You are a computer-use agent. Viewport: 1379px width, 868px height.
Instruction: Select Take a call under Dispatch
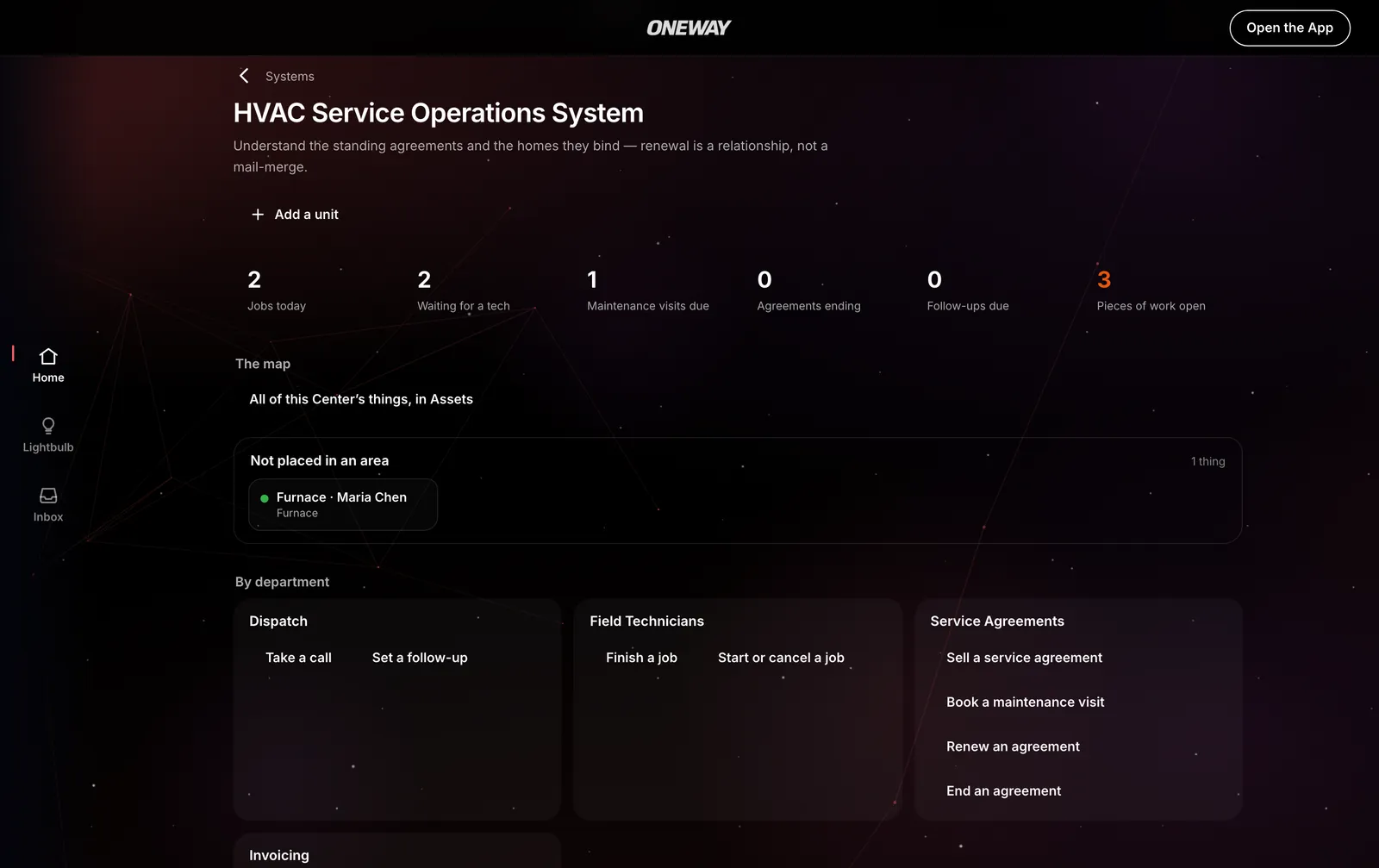click(x=298, y=658)
